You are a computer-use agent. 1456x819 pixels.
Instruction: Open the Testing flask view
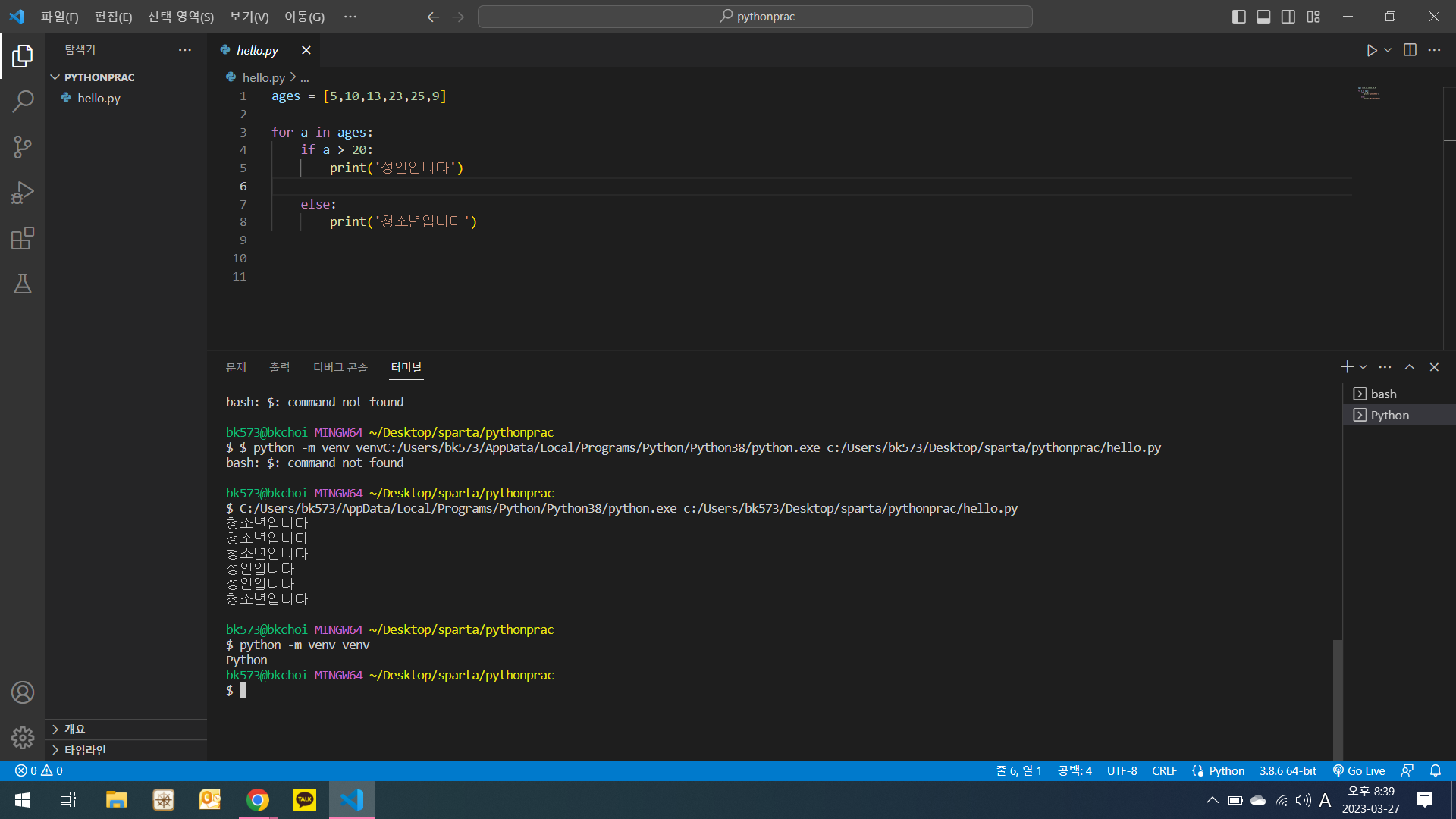pos(23,284)
